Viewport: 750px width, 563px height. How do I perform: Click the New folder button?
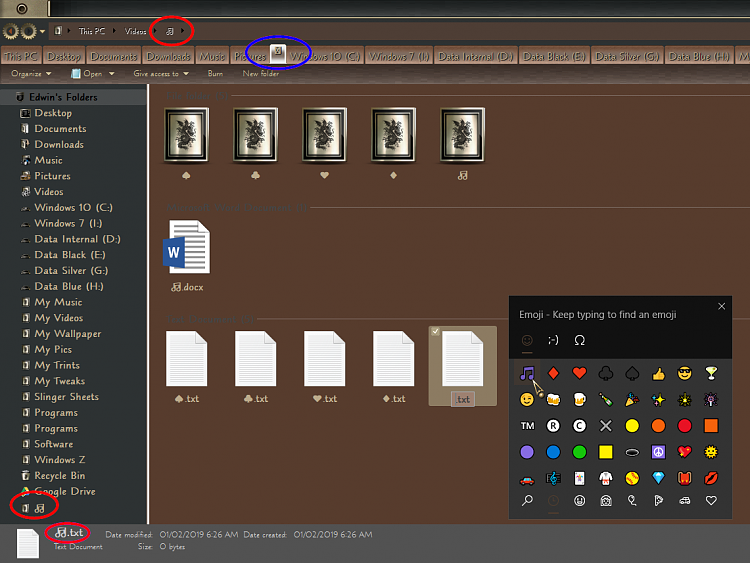point(261,74)
